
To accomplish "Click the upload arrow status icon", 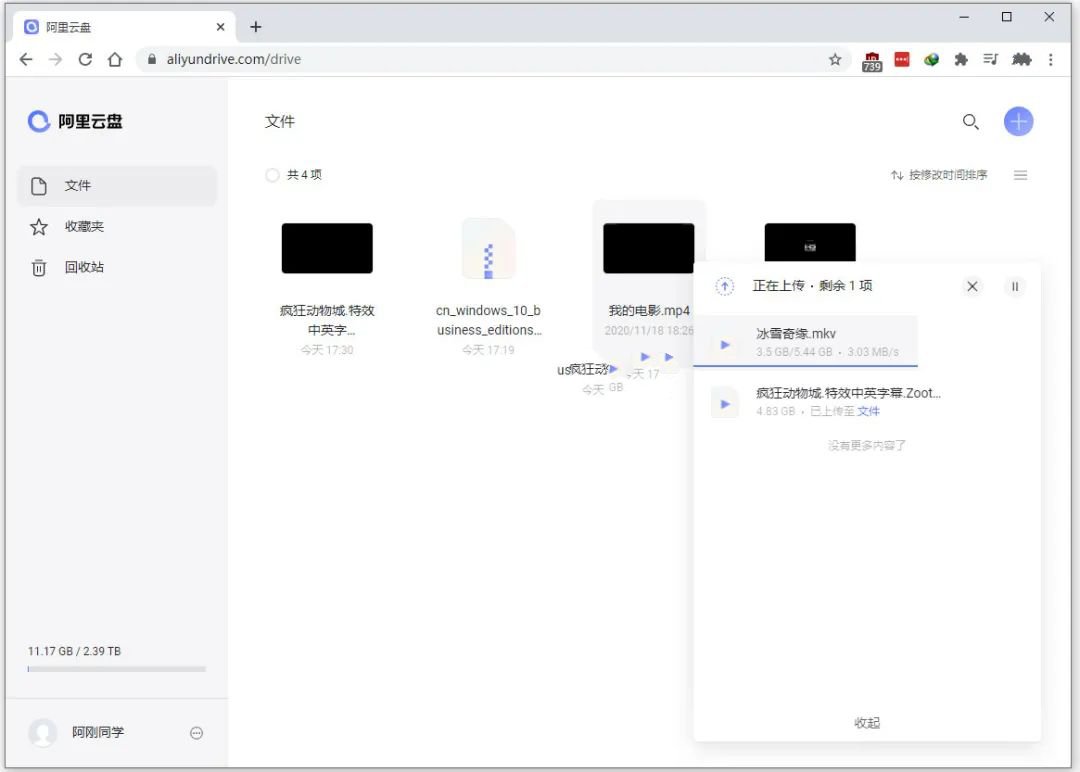I will [x=725, y=286].
